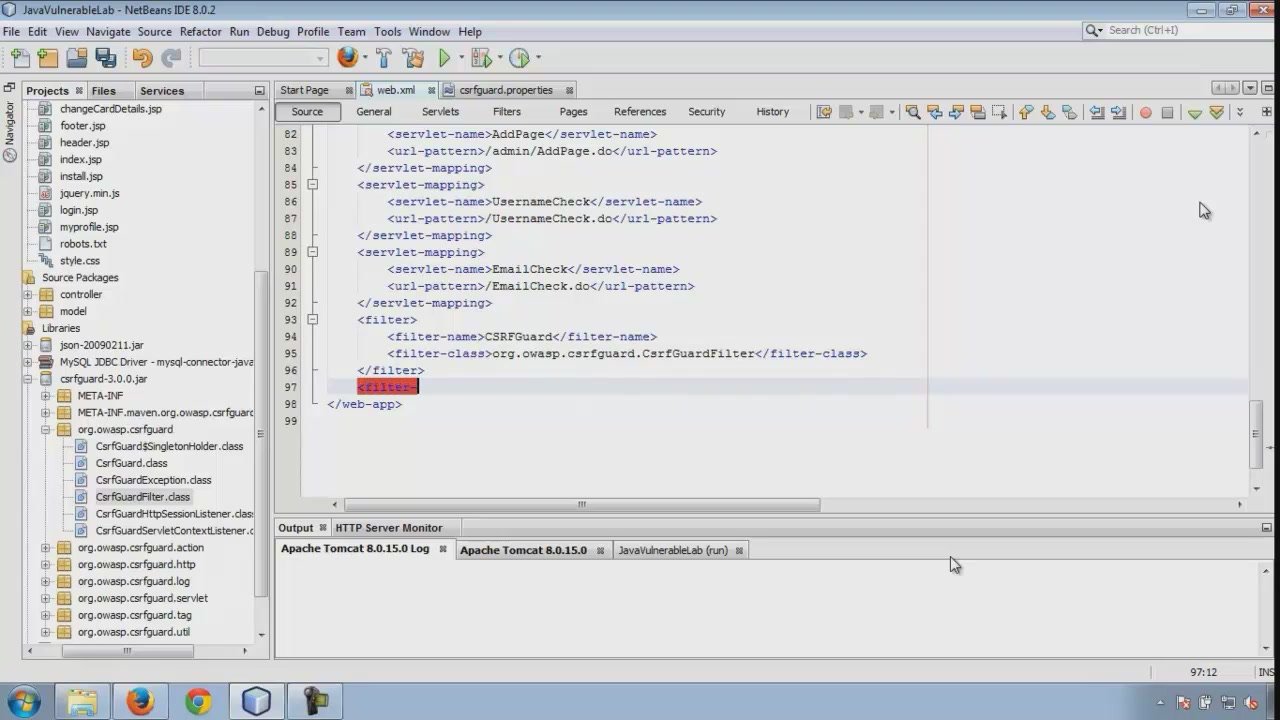Screen dimensions: 1280x720
Task: Expand the controller package node
Action: [28, 295]
